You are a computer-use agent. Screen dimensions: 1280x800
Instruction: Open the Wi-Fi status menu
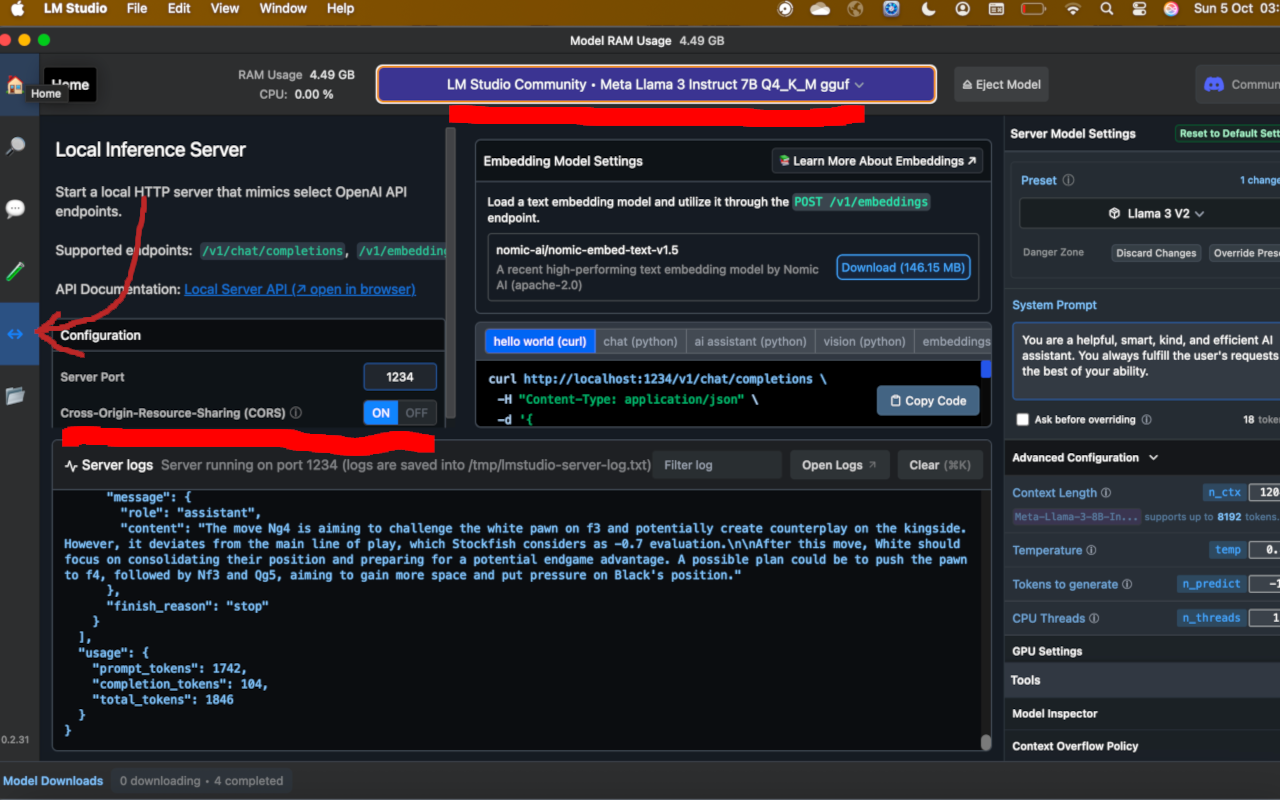pyautogui.click(x=1073, y=9)
